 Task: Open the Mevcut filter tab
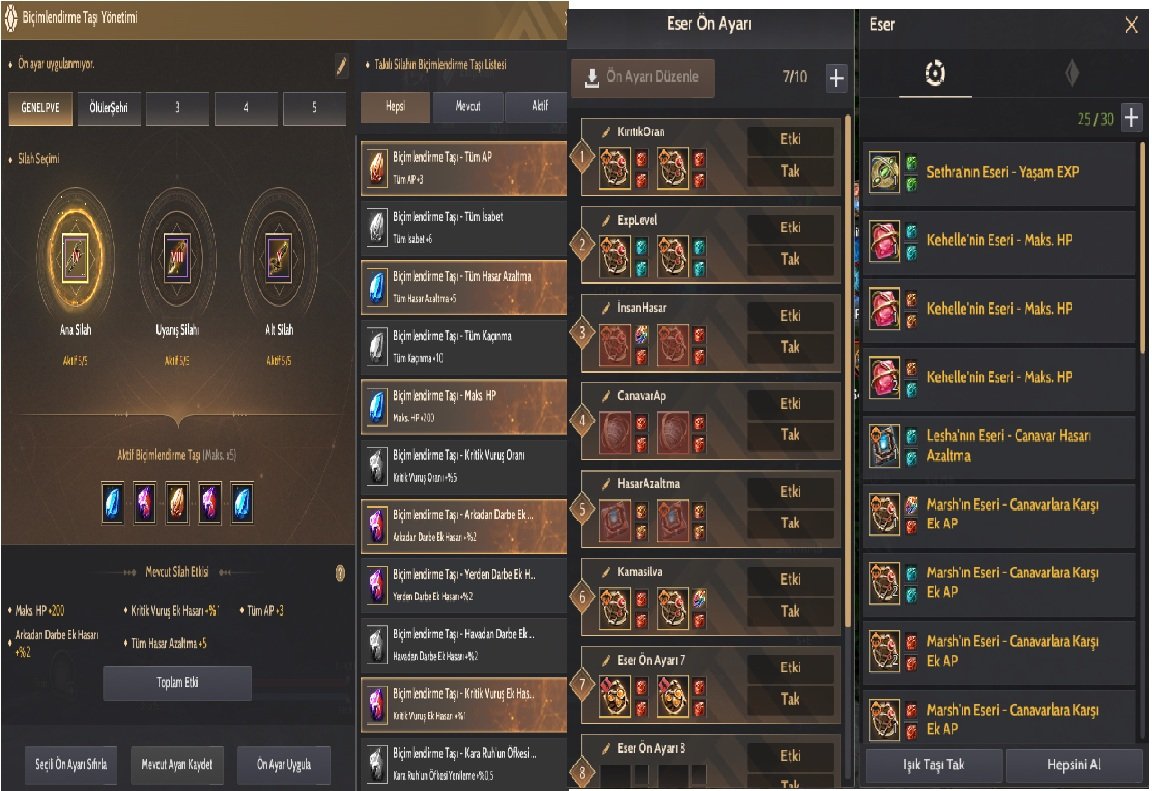pos(468,106)
